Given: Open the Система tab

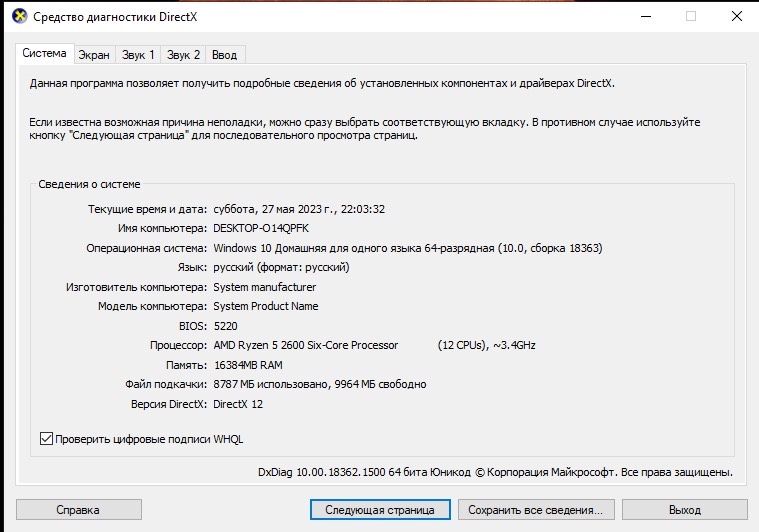Looking at the screenshot, I should coord(45,53).
